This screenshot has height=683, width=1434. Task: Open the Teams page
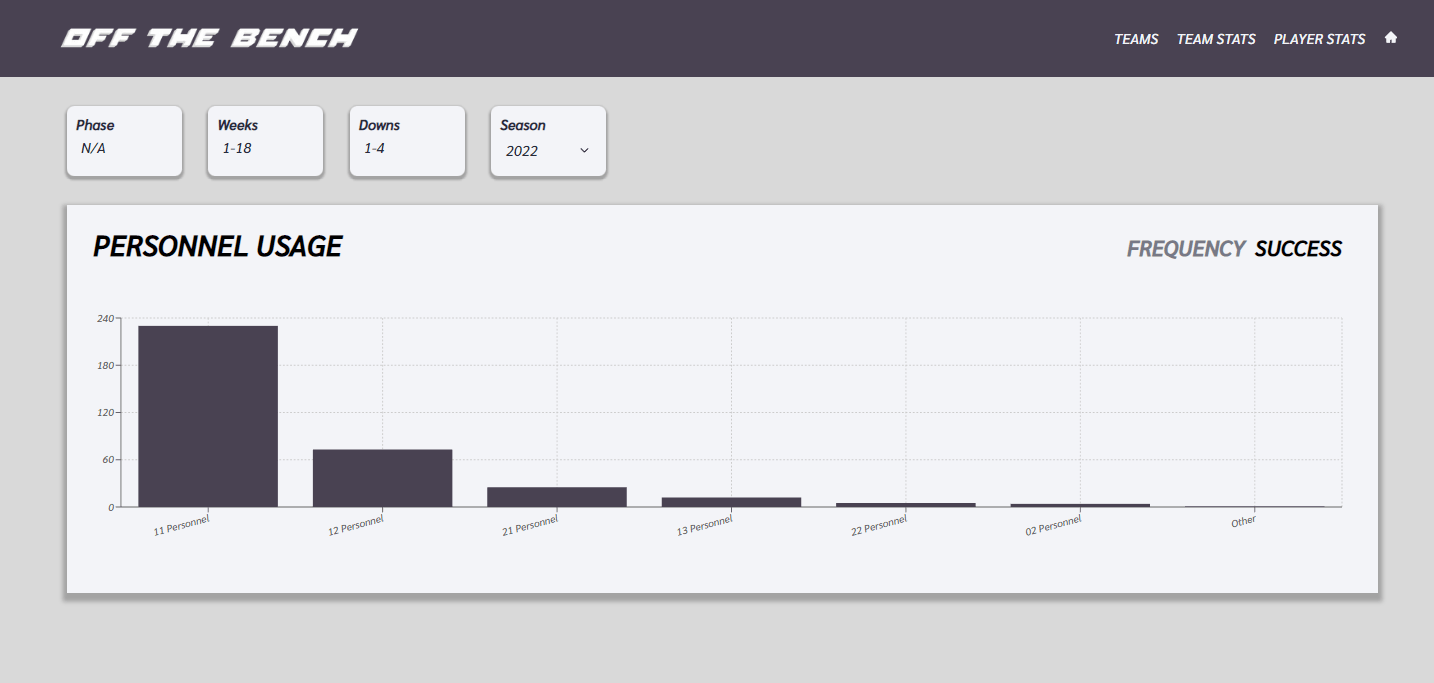[x=1136, y=39]
